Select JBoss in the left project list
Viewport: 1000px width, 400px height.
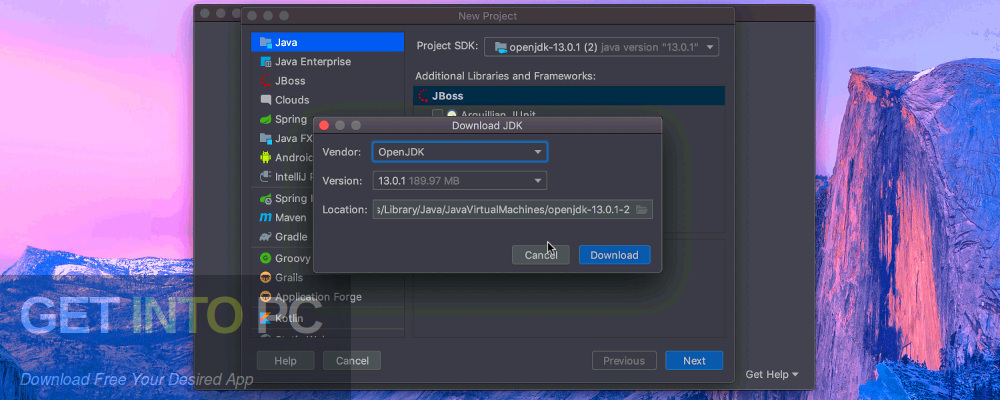[x=328, y=81]
